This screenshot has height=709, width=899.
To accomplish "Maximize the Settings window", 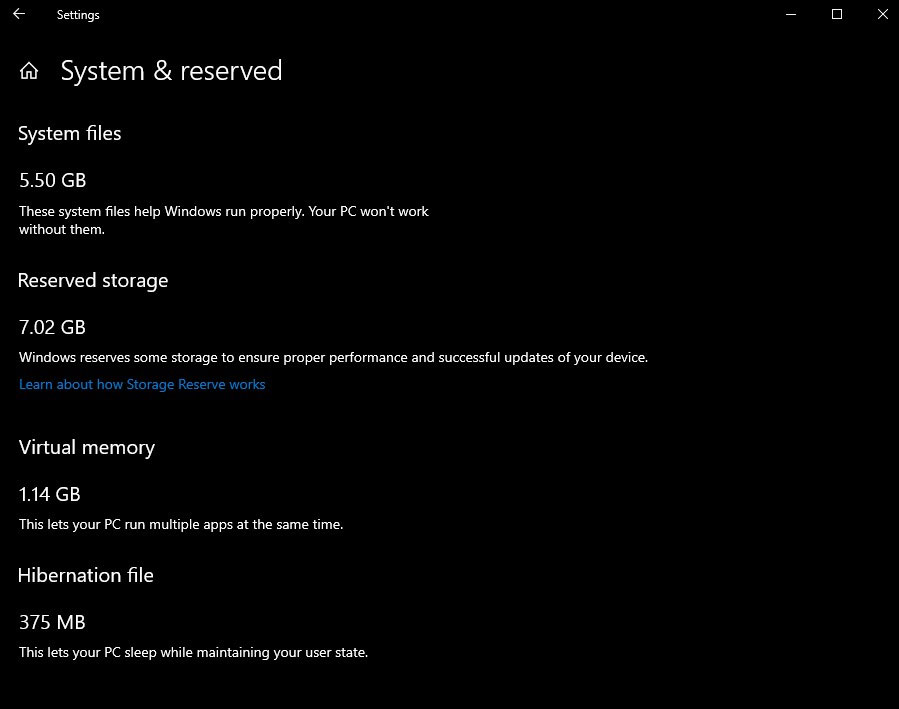I will point(836,14).
